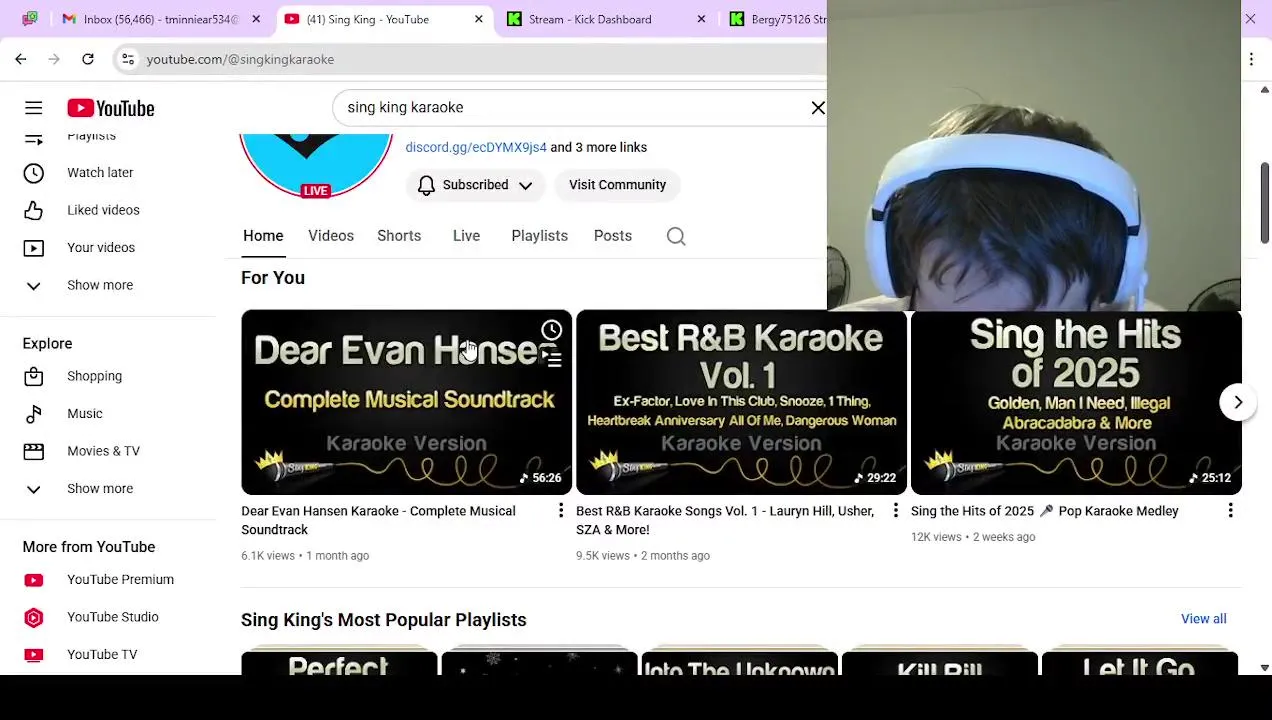Open Dear Evan Hansen Karaoke title link
The width and height of the screenshot is (1272, 720).
click(378, 520)
